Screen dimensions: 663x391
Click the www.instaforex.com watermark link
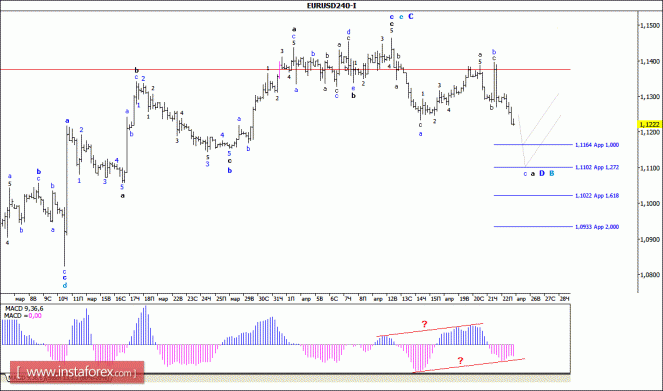[77, 372]
